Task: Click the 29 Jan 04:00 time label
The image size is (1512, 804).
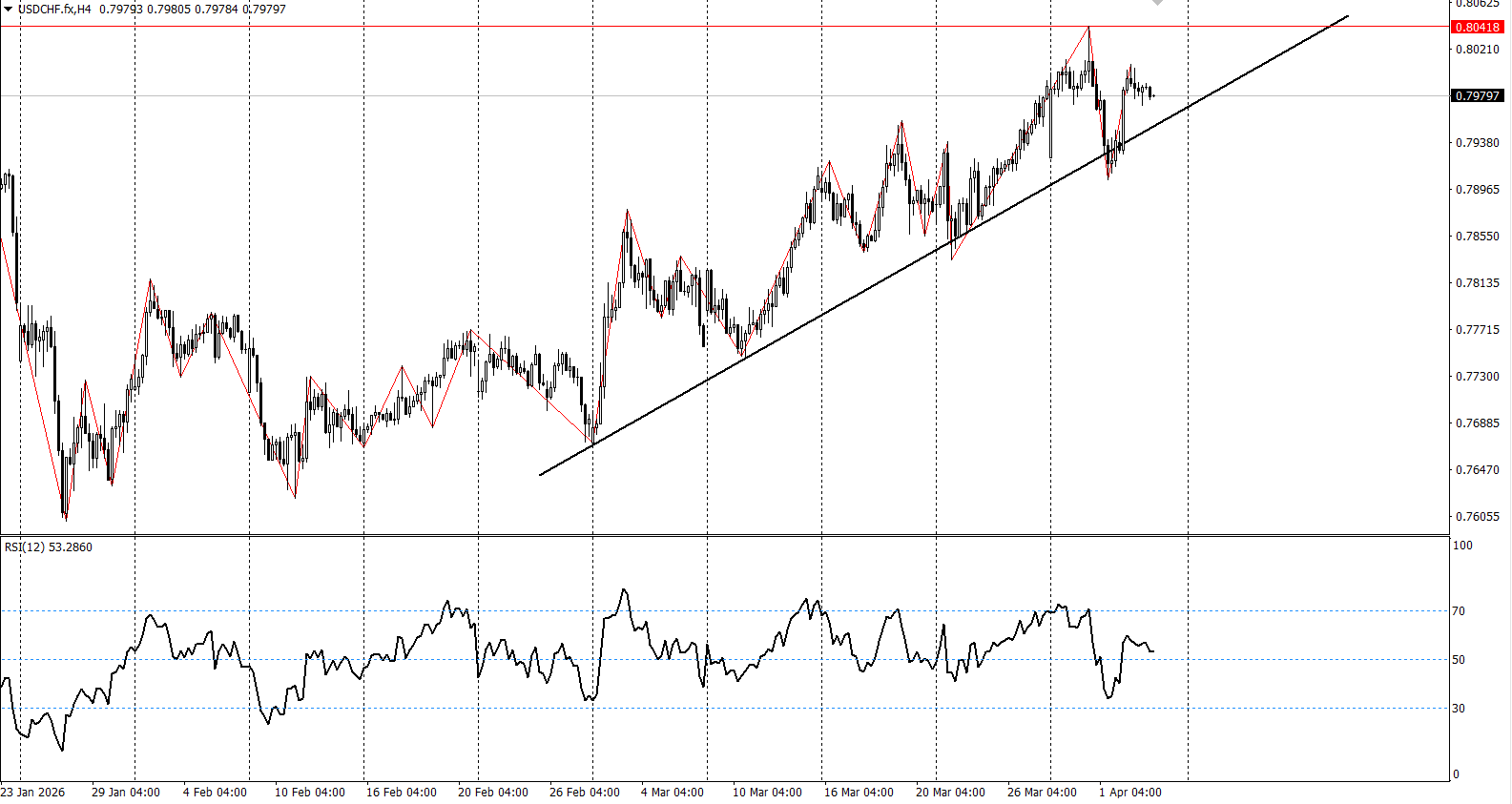Action: coord(125,792)
